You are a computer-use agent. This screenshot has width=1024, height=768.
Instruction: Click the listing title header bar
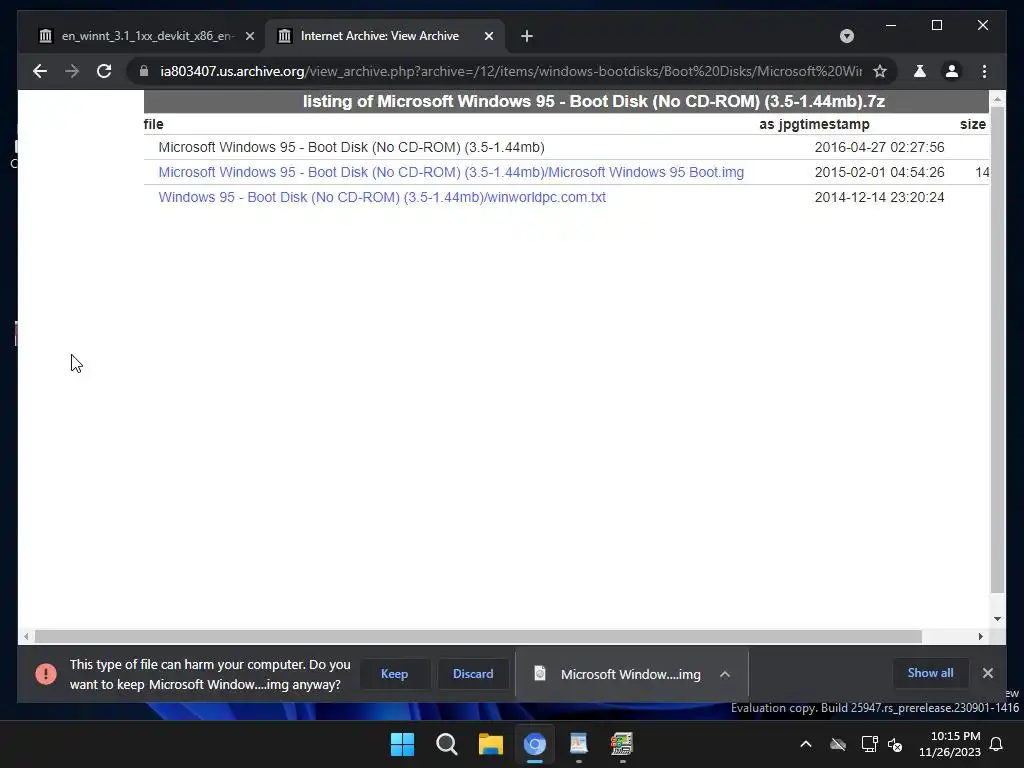(x=566, y=102)
